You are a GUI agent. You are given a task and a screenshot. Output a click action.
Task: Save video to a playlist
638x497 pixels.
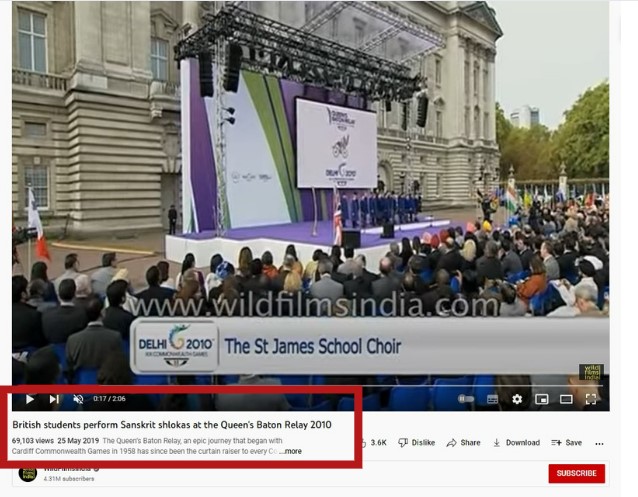point(567,442)
